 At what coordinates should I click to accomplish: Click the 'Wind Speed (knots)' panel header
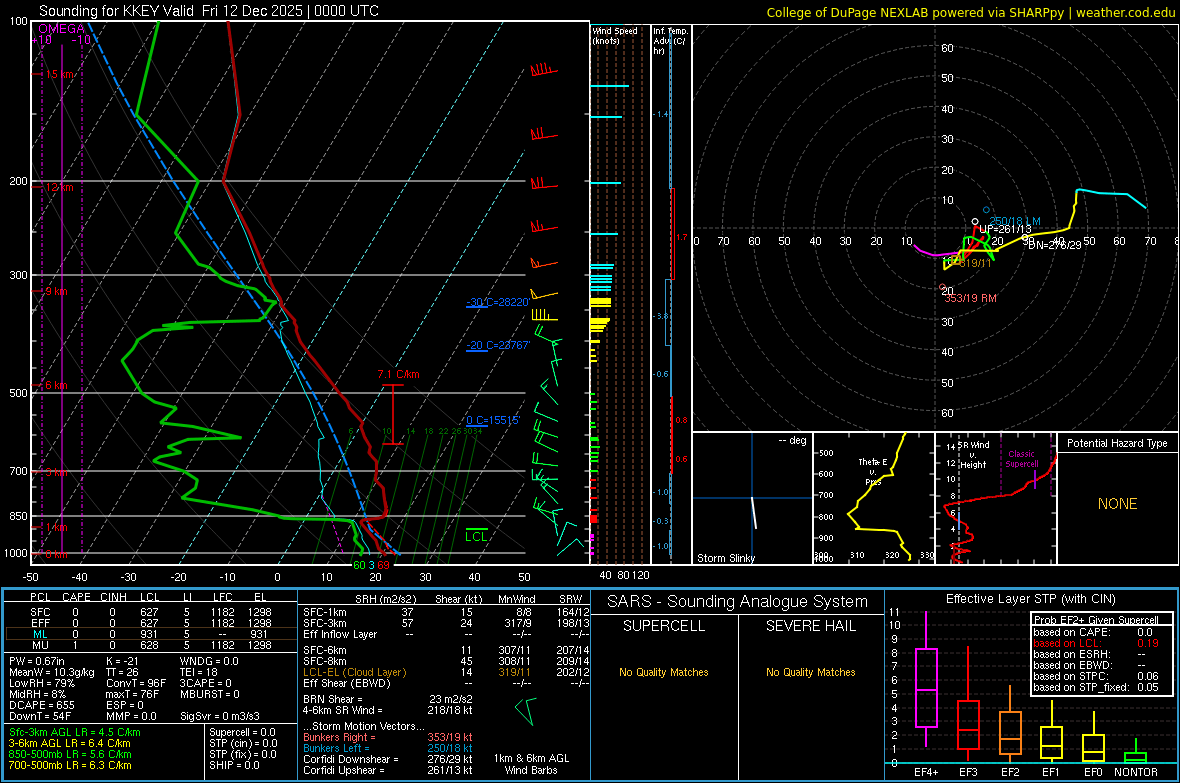(614, 35)
